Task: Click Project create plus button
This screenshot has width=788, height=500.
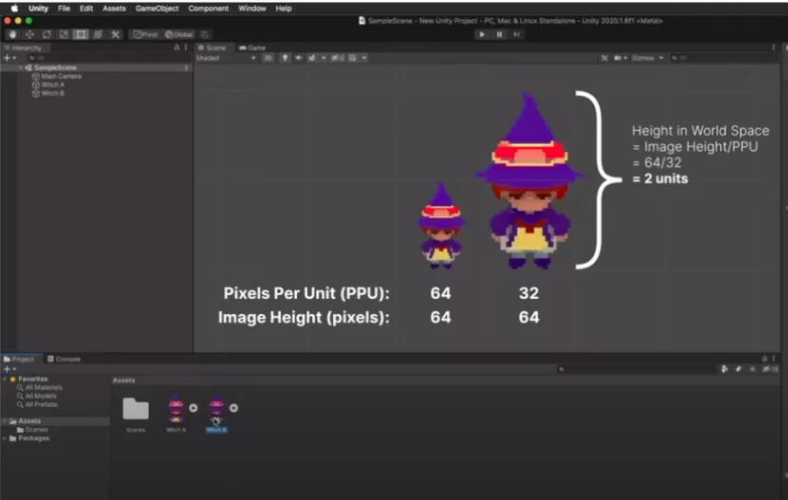Action: coord(10,369)
